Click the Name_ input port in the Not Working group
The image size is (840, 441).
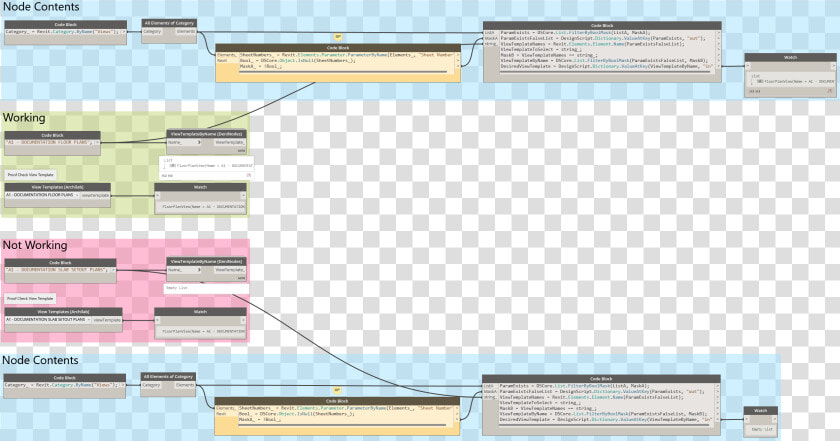183,270
